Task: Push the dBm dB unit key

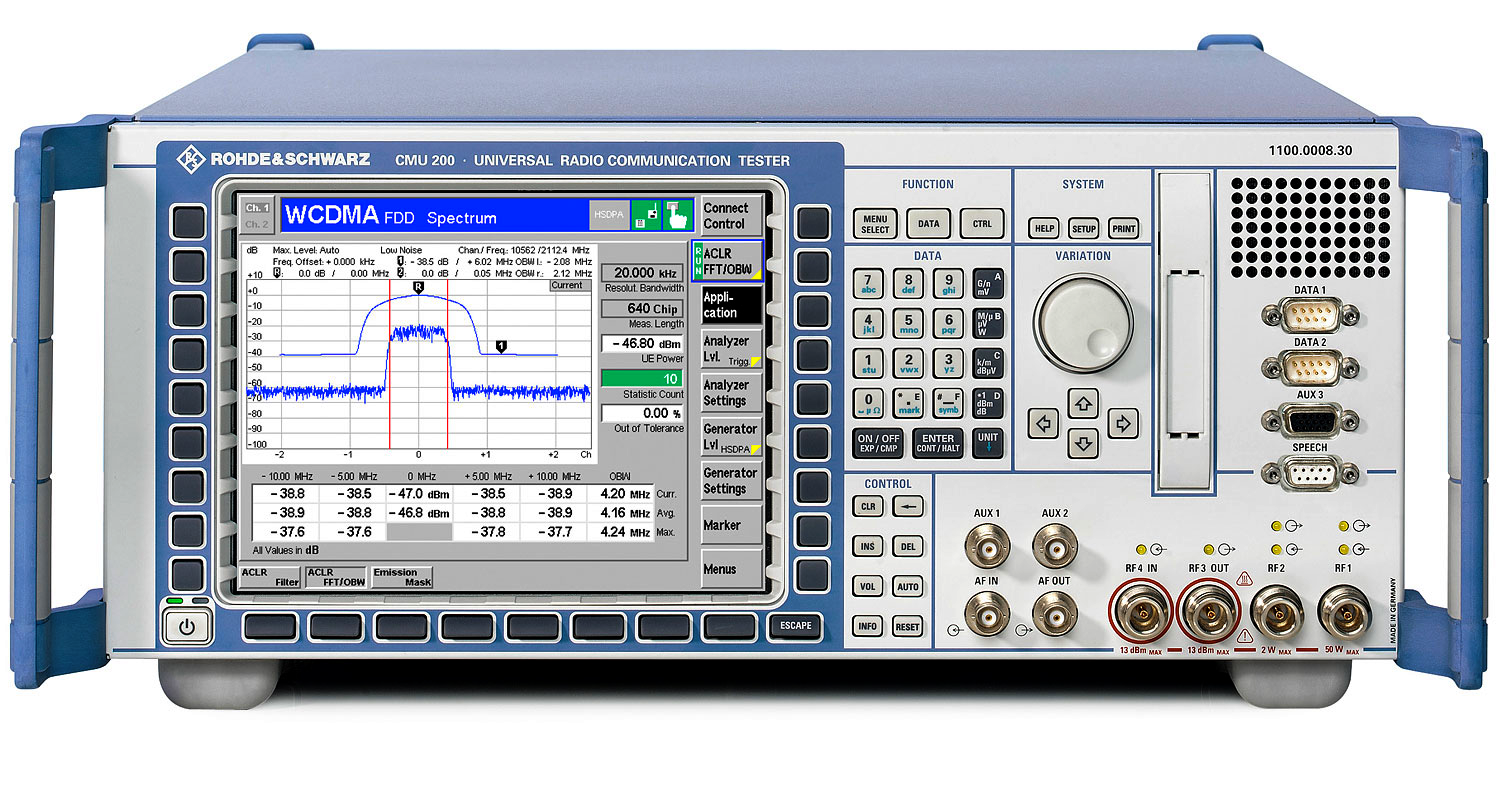Action: pyautogui.click(x=988, y=403)
